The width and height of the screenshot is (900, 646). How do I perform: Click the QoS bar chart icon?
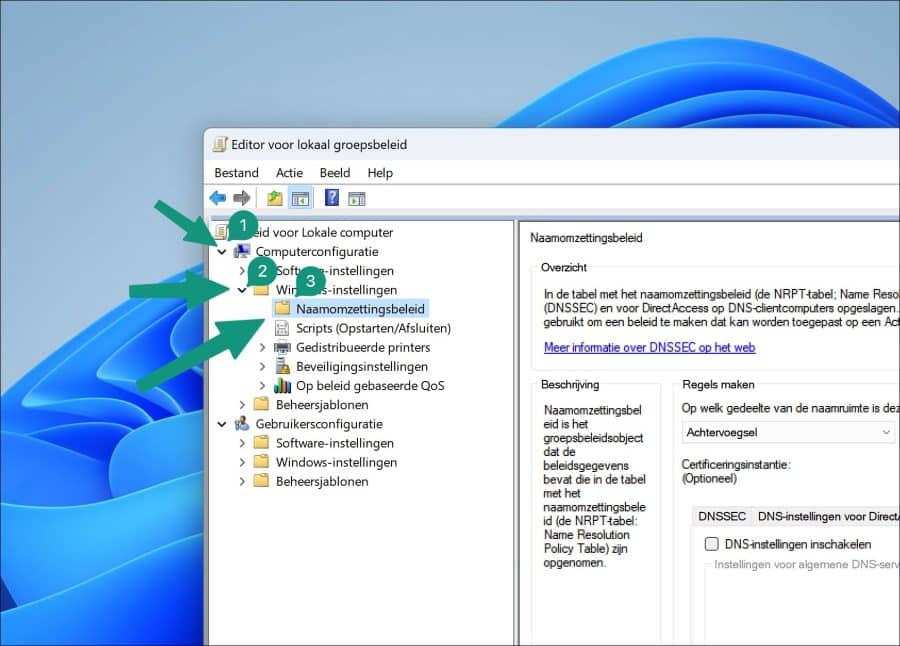282,385
